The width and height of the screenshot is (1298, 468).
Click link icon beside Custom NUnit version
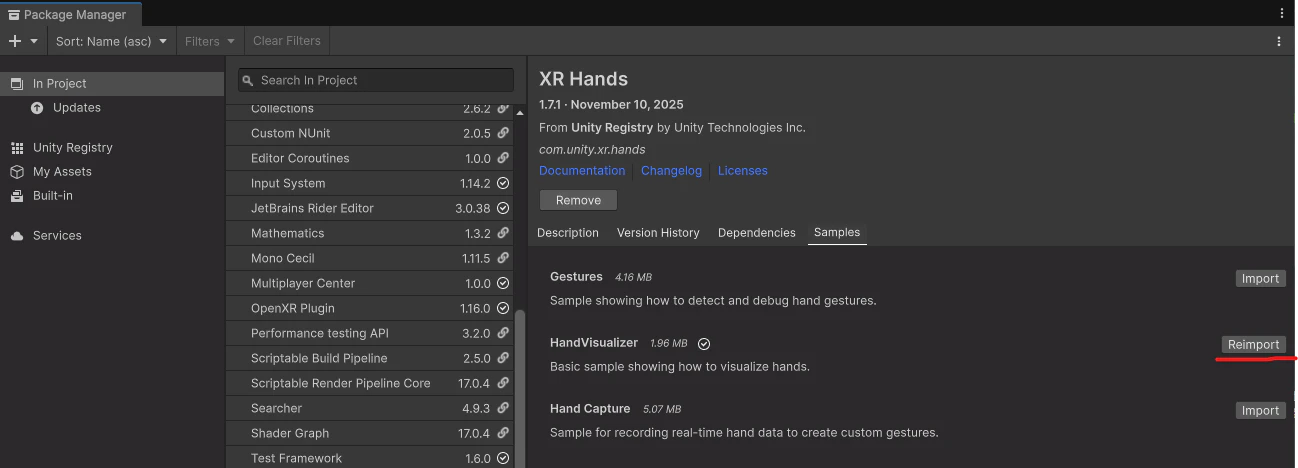(x=503, y=133)
